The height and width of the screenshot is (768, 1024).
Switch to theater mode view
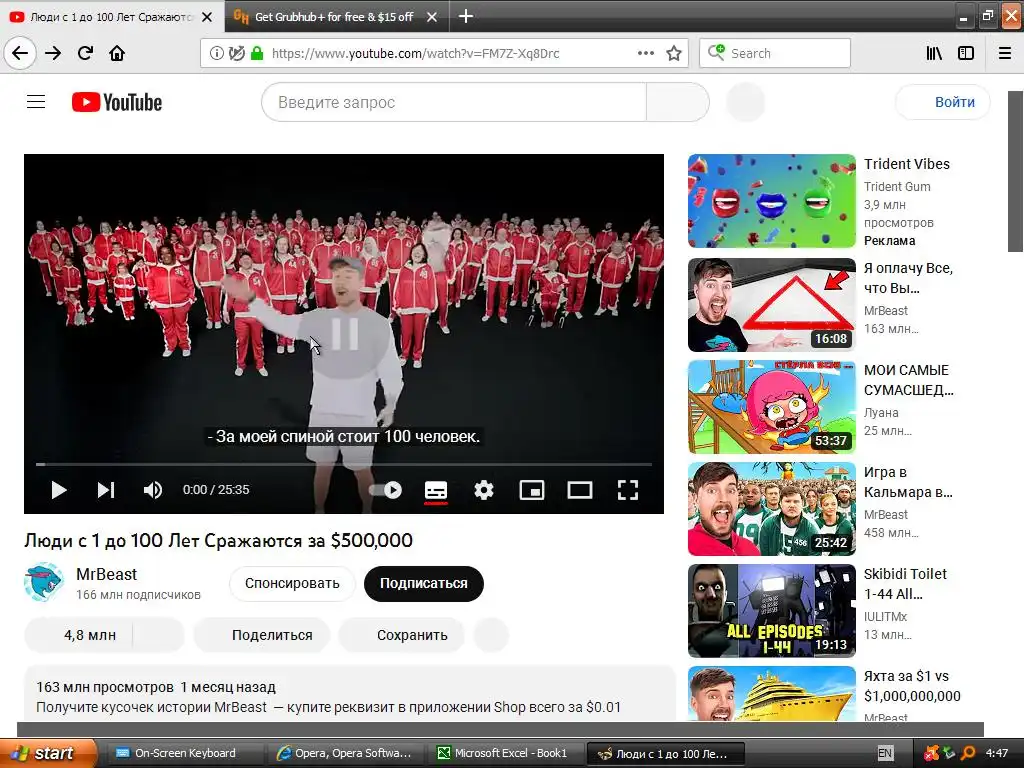point(579,490)
